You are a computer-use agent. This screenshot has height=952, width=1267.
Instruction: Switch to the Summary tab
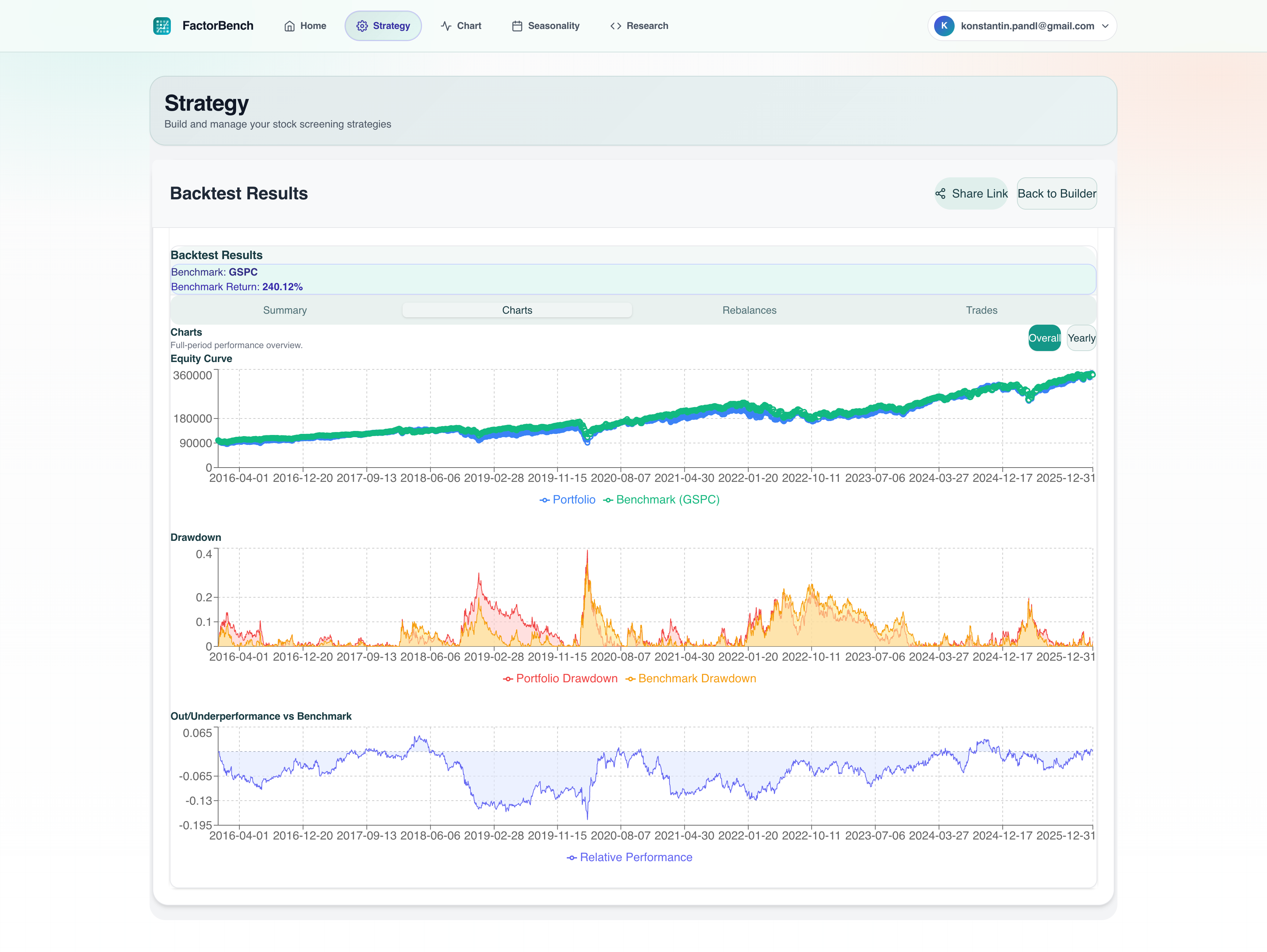(x=285, y=310)
